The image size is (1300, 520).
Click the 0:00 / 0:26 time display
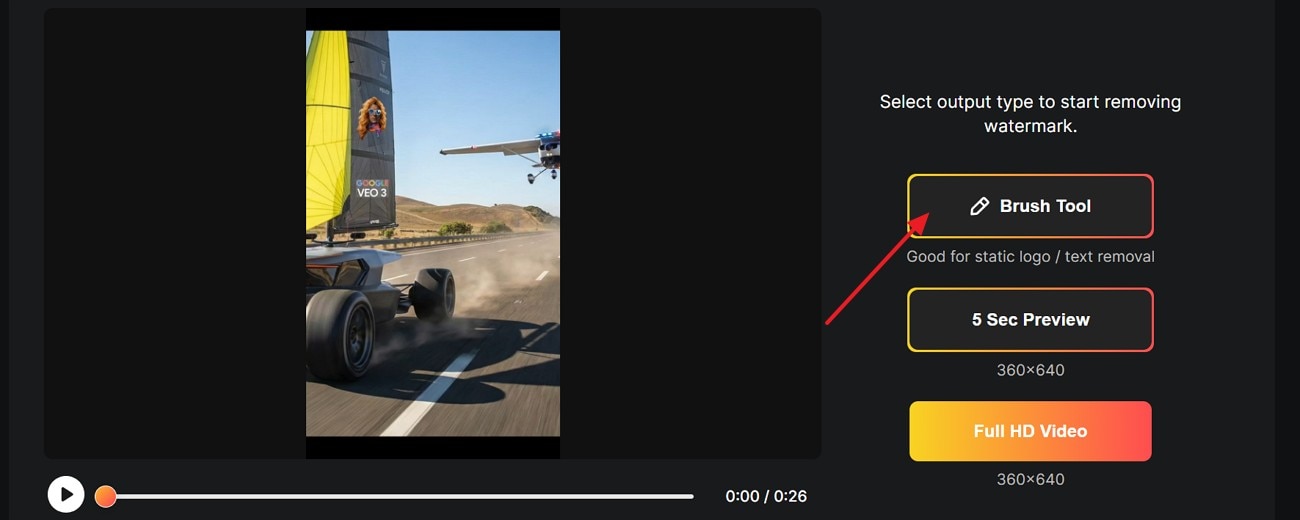pos(766,496)
